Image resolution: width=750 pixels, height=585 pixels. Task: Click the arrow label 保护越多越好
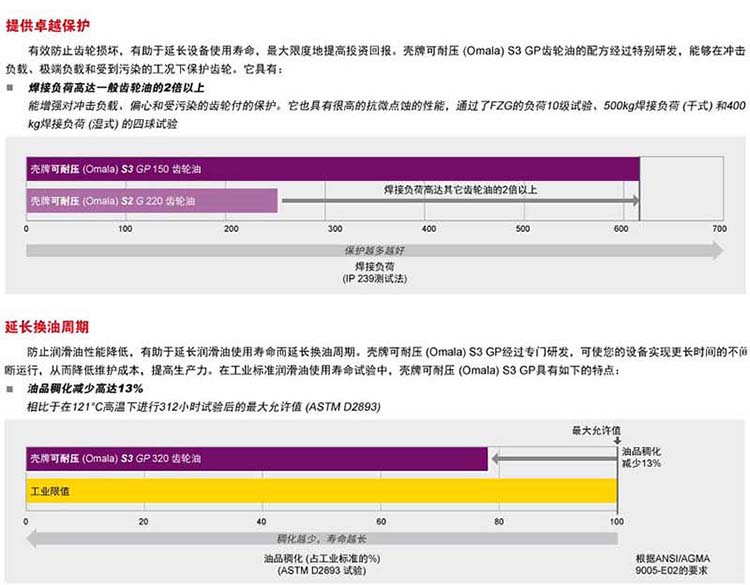tap(375, 250)
